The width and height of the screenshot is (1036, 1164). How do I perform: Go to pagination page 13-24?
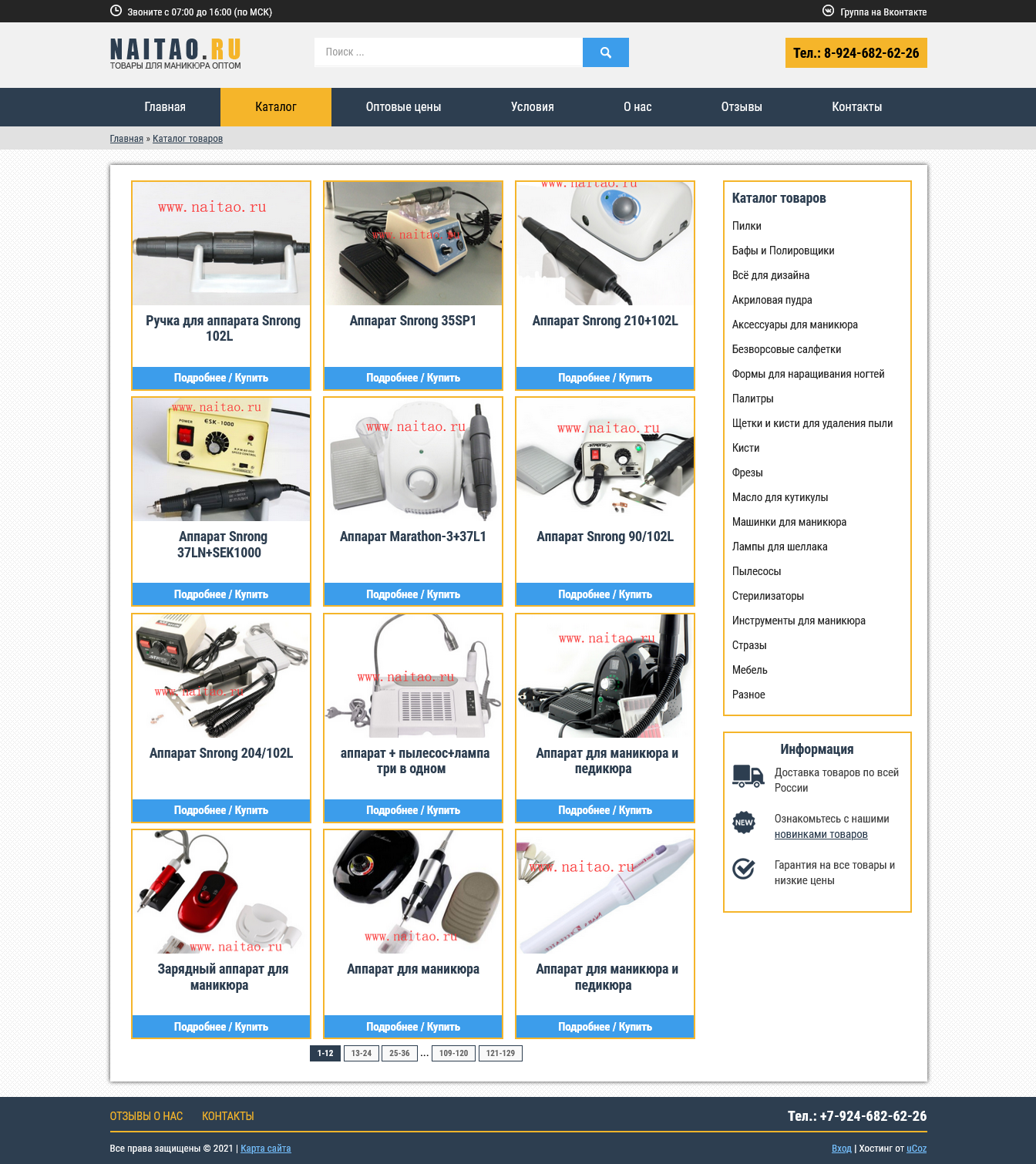point(362,1053)
